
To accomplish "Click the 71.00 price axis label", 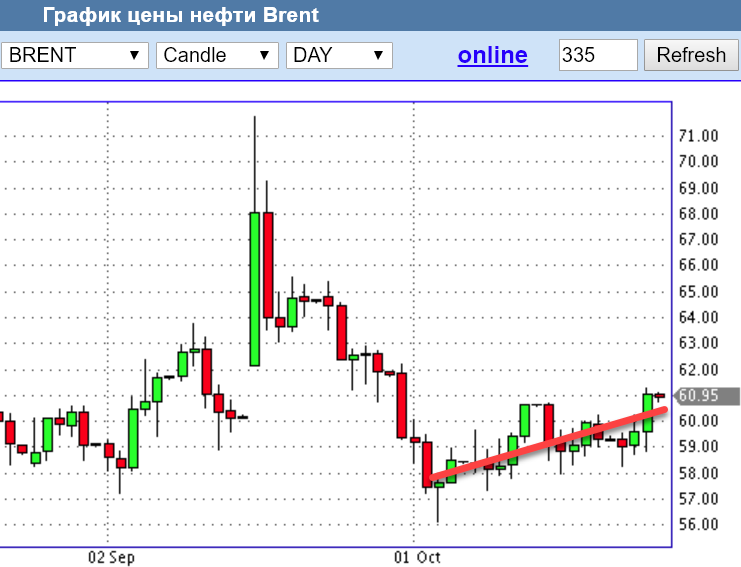I will (698, 136).
